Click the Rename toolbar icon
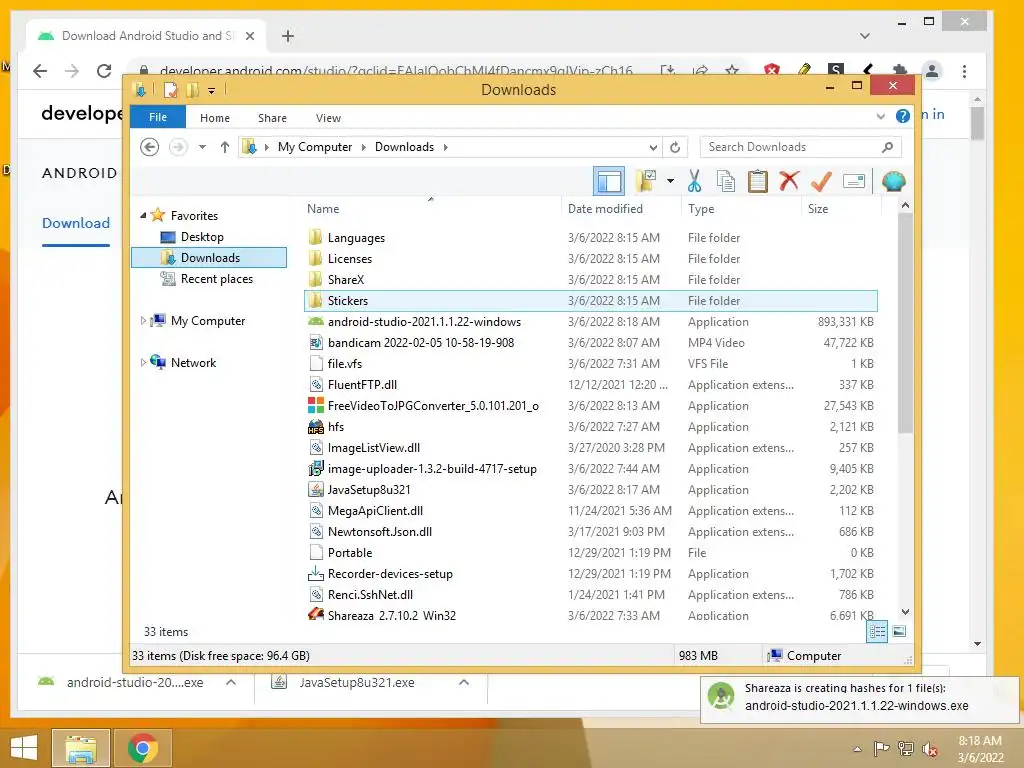Screen dimensions: 1024x768 coord(854,181)
